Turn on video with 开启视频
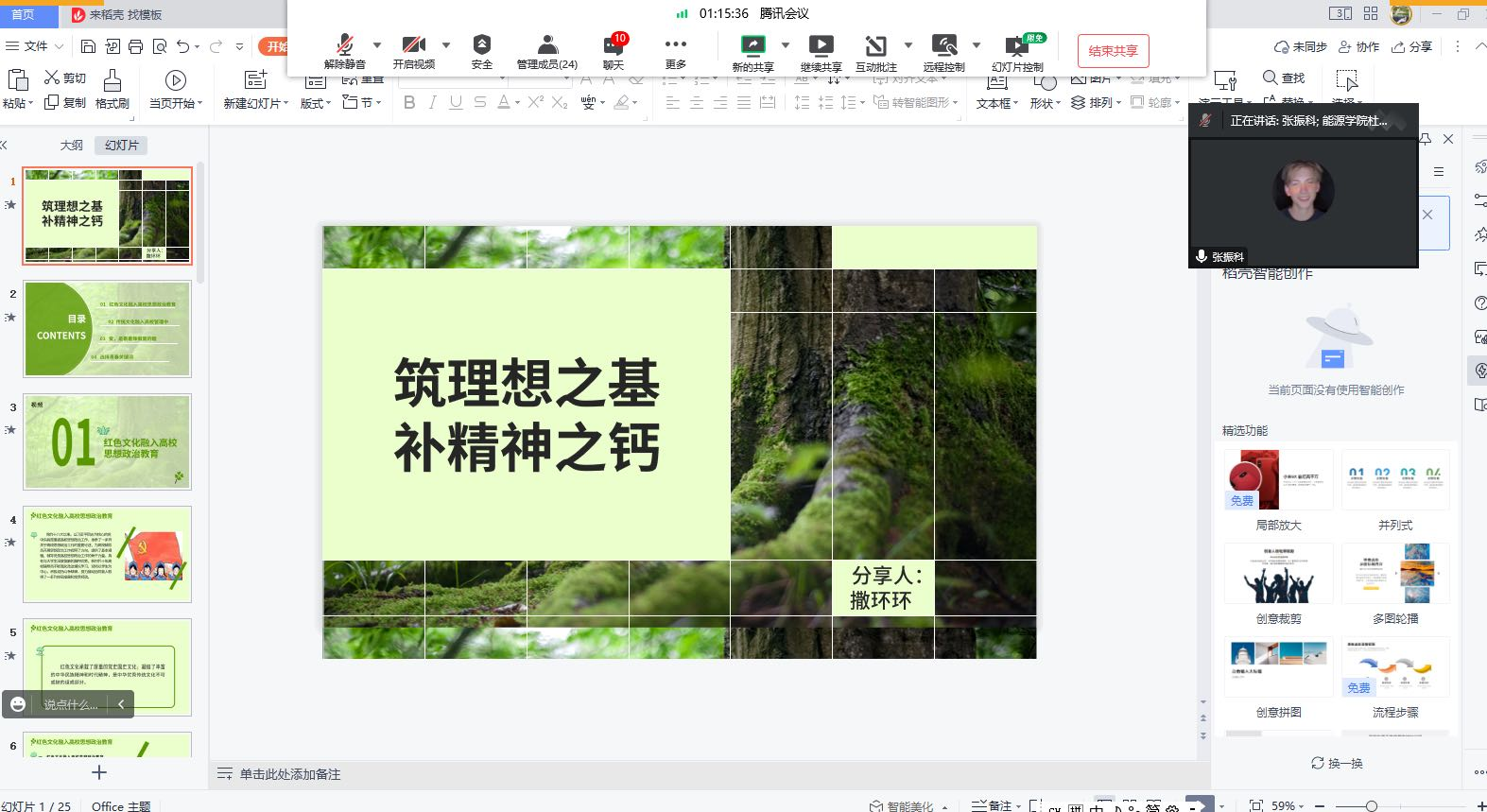The height and width of the screenshot is (812, 1487). pyautogui.click(x=413, y=51)
